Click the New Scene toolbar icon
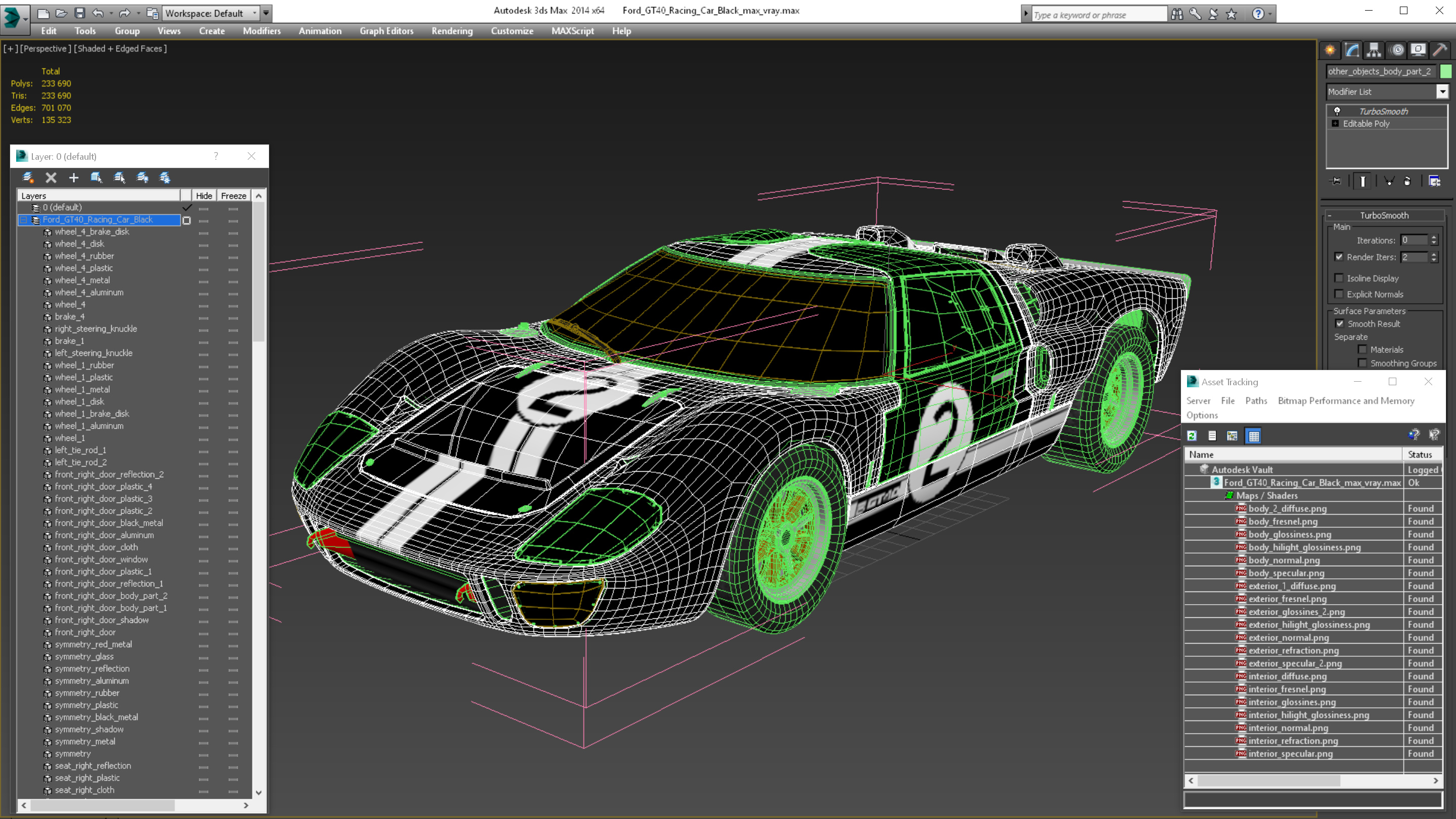 [x=43, y=13]
